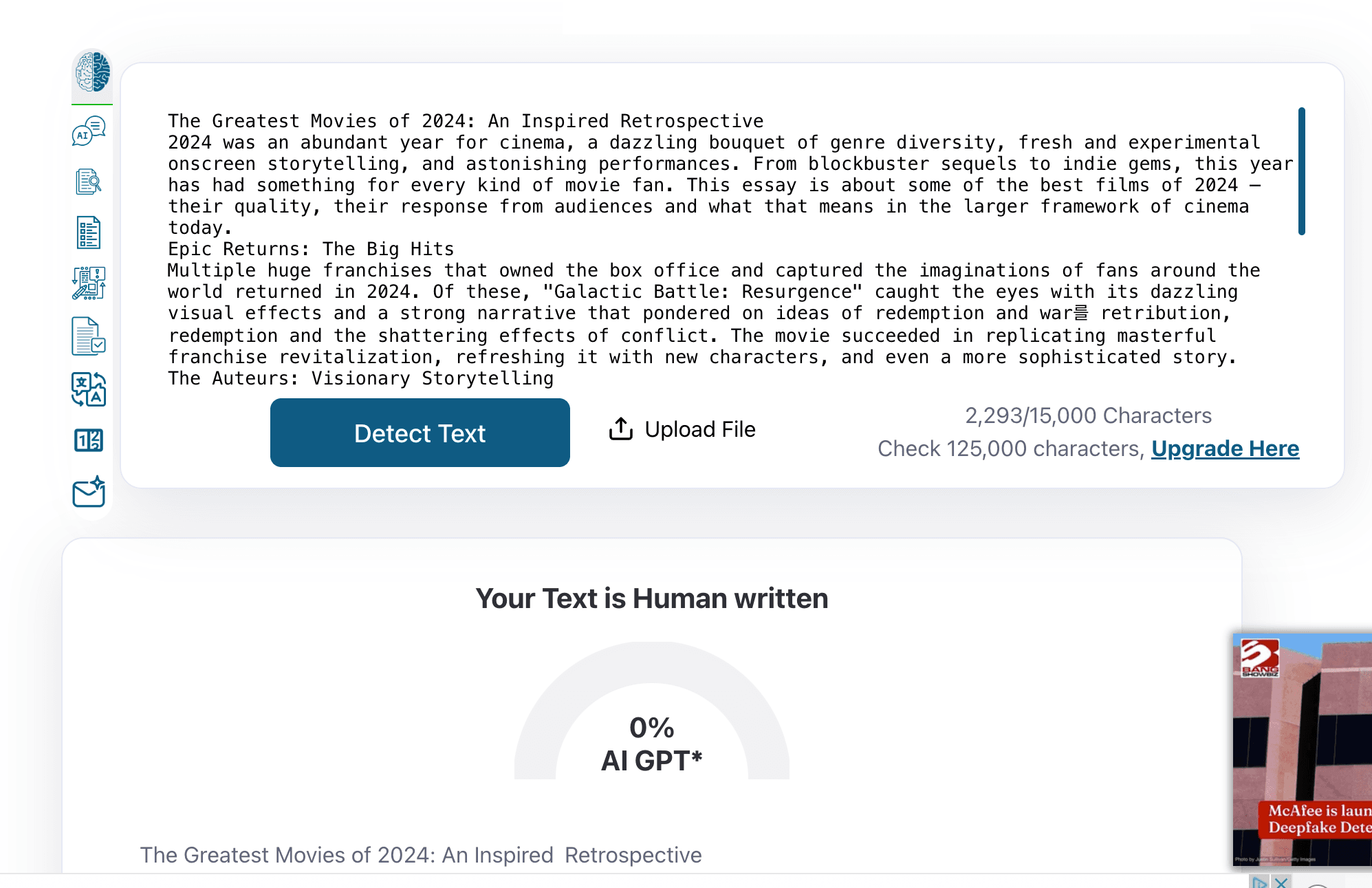1372x888 pixels.
Task: Click the Bang Showbiz logo on the ad
Action: tap(1259, 658)
